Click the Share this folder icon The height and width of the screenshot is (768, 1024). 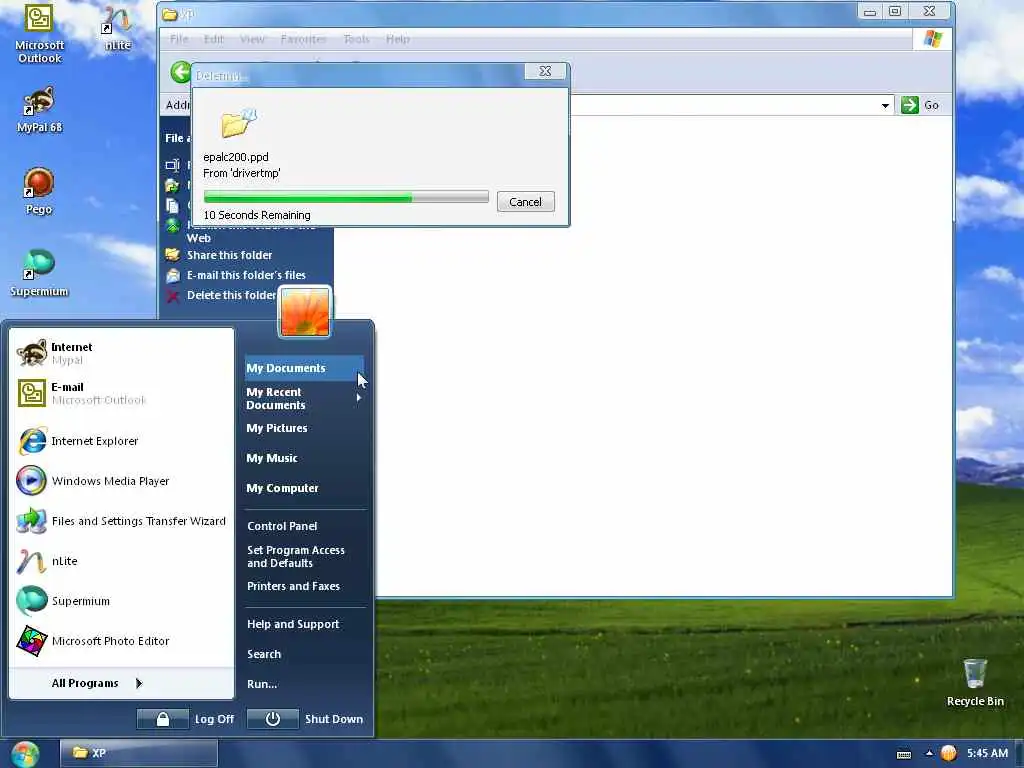click(x=172, y=255)
